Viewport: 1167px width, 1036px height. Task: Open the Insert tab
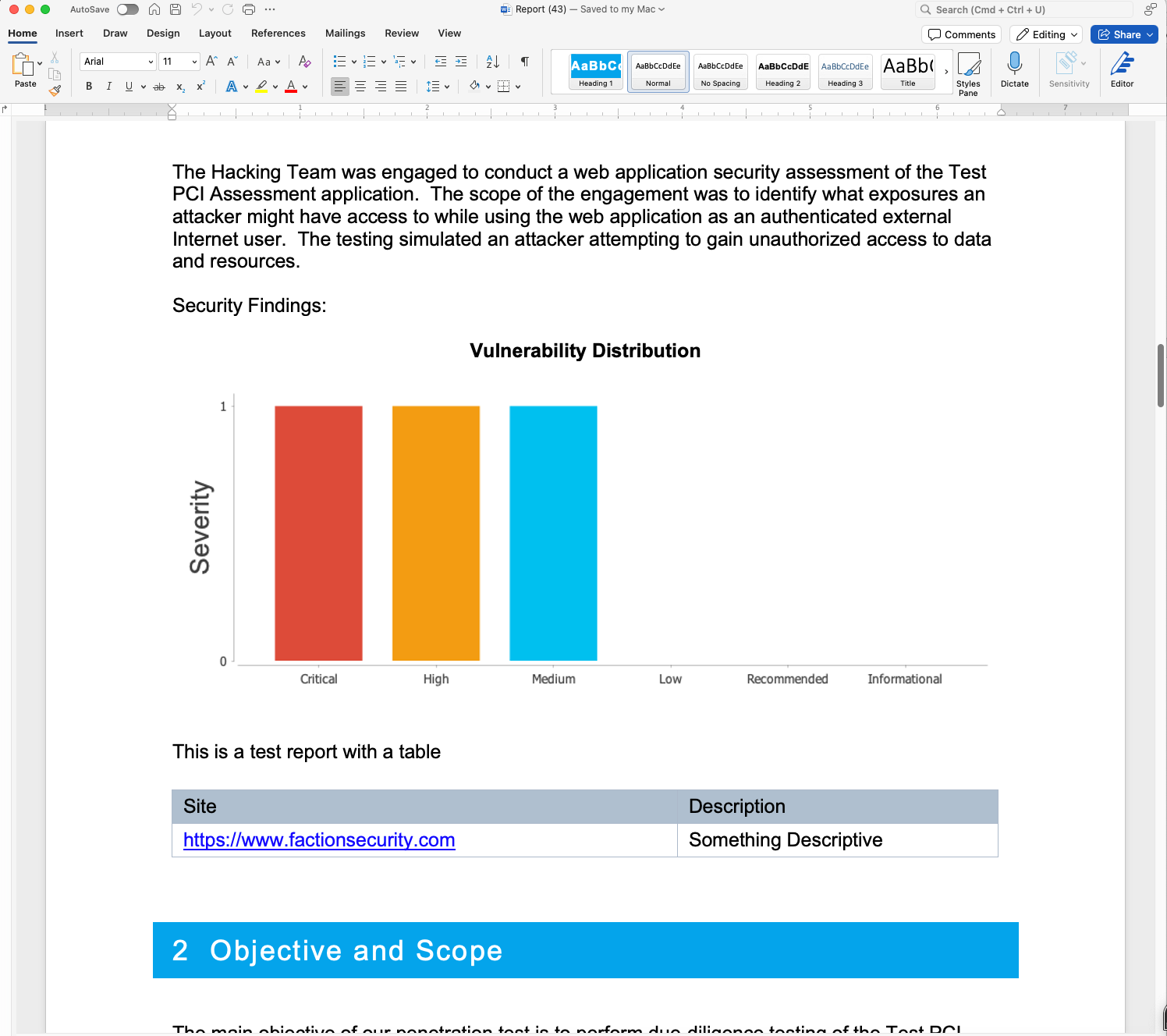pos(69,34)
